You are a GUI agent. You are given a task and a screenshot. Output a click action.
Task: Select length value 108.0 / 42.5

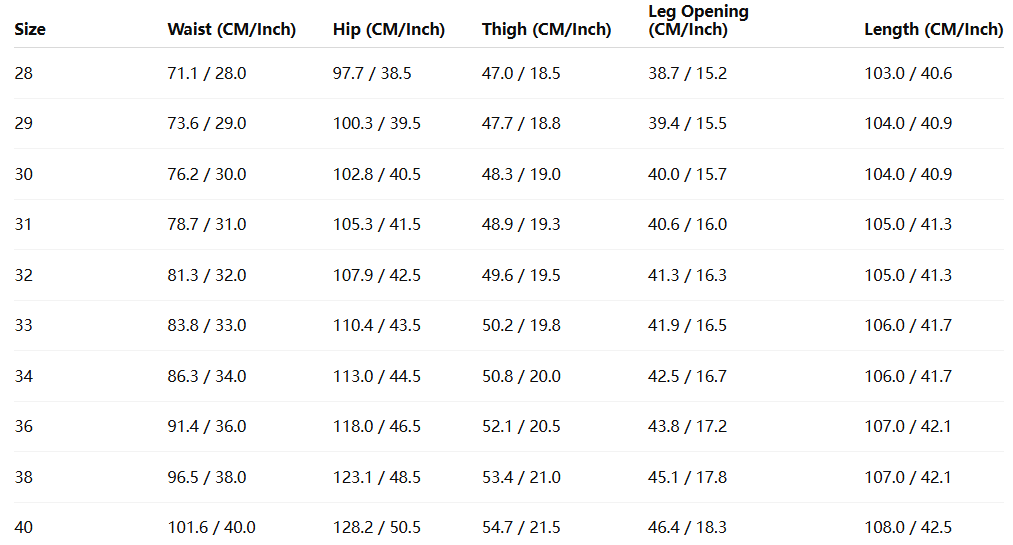pyautogui.click(x=908, y=527)
